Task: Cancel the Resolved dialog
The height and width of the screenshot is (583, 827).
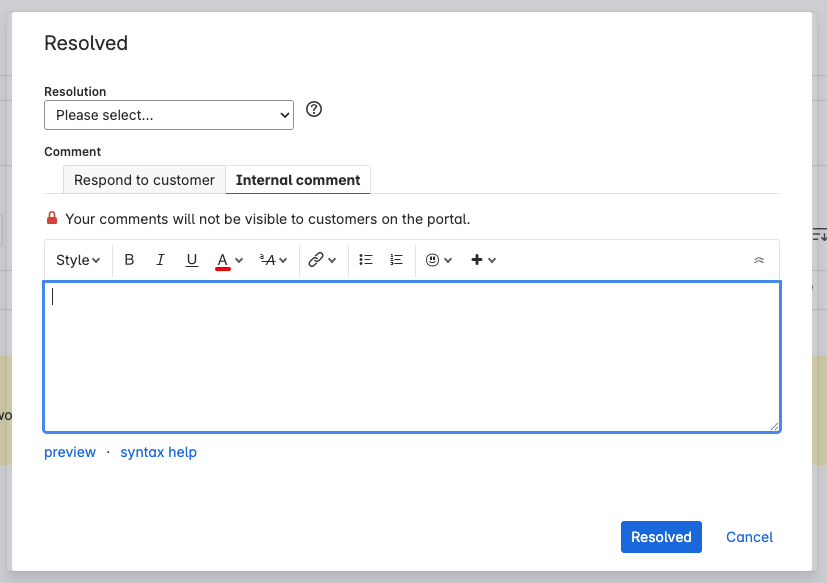Action: pos(749,537)
